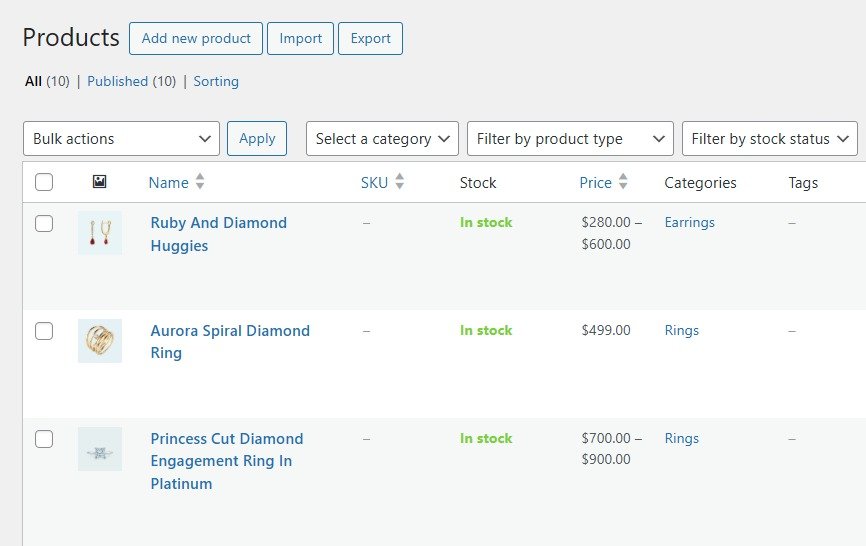Open Aurora Spiral Diamond Ring thumbnail

point(100,341)
